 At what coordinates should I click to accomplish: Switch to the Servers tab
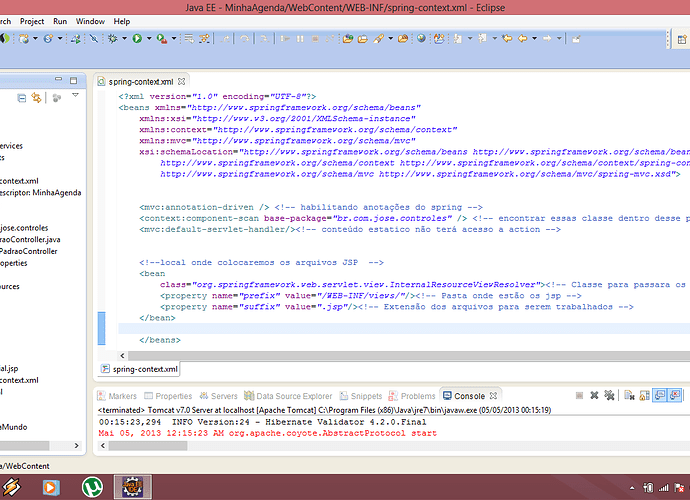[x=224, y=396]
